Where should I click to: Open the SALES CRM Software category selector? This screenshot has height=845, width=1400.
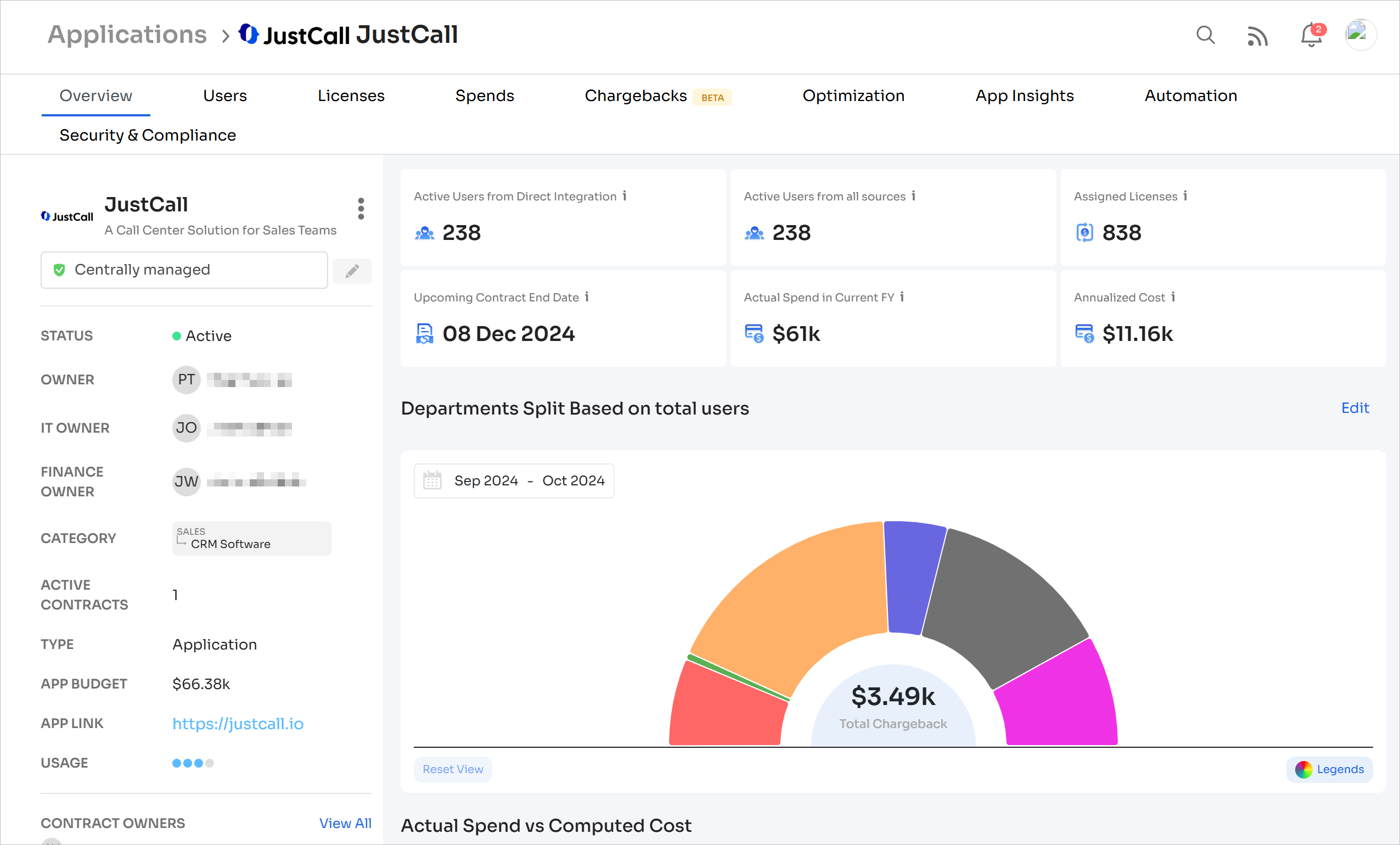coord(251,538)
